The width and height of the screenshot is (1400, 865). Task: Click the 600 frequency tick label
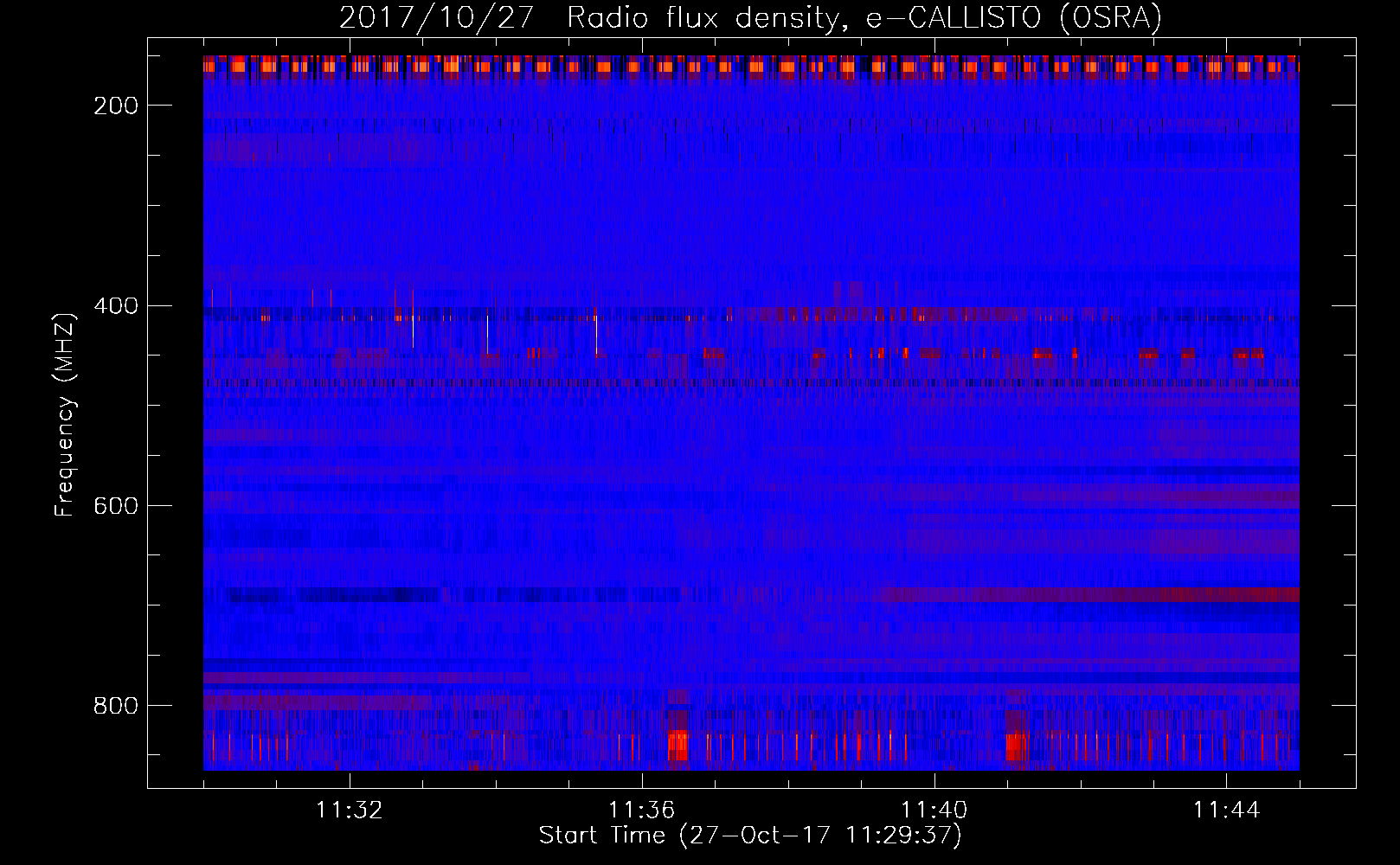116,506
